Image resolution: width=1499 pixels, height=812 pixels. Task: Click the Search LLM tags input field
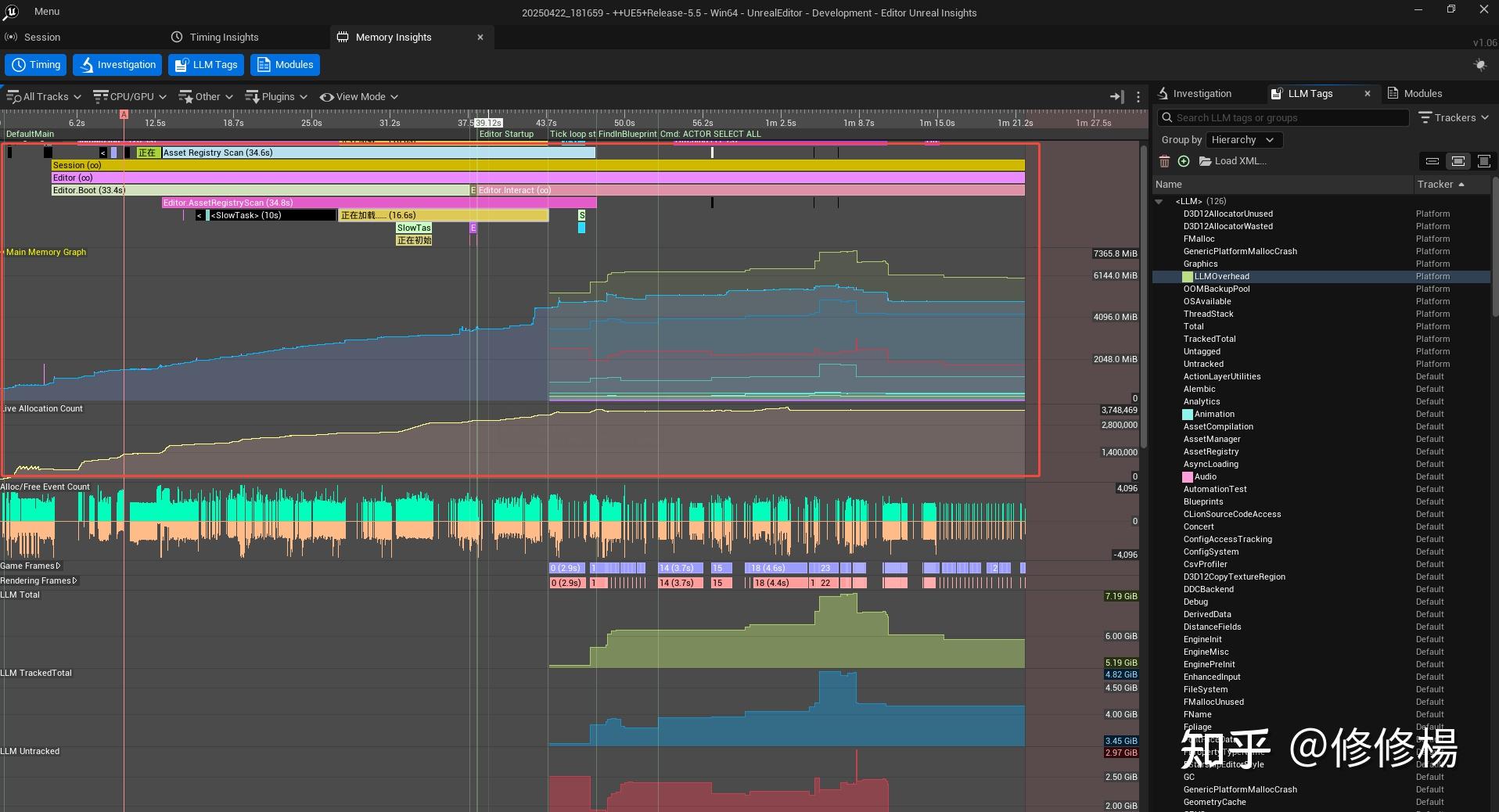coord(1283,117)
